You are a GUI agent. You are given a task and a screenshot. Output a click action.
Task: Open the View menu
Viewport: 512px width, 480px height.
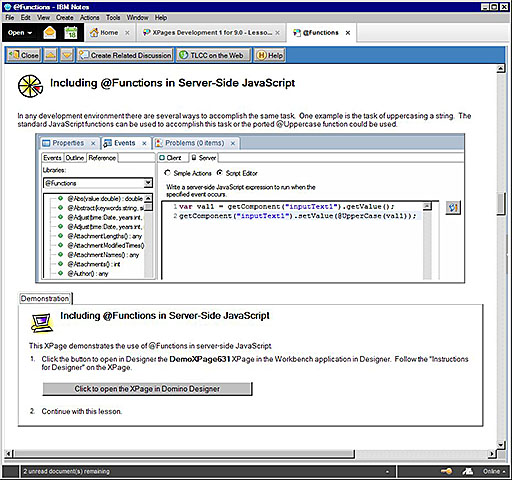(x=43, y=18)
